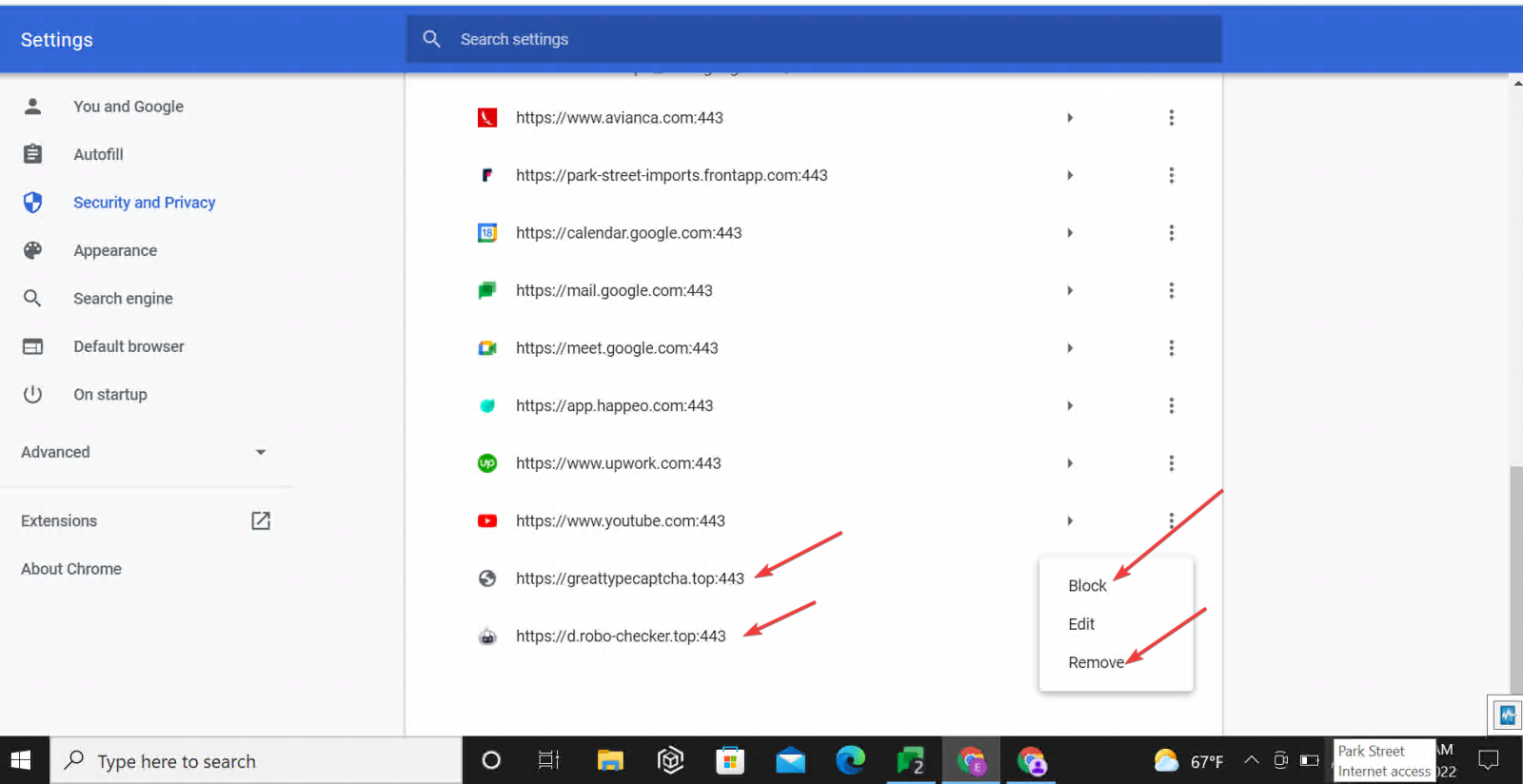Viewport: 1523px width, 784px height.
Task: Open the notification center icon
Action: [x=1489, y=760]
